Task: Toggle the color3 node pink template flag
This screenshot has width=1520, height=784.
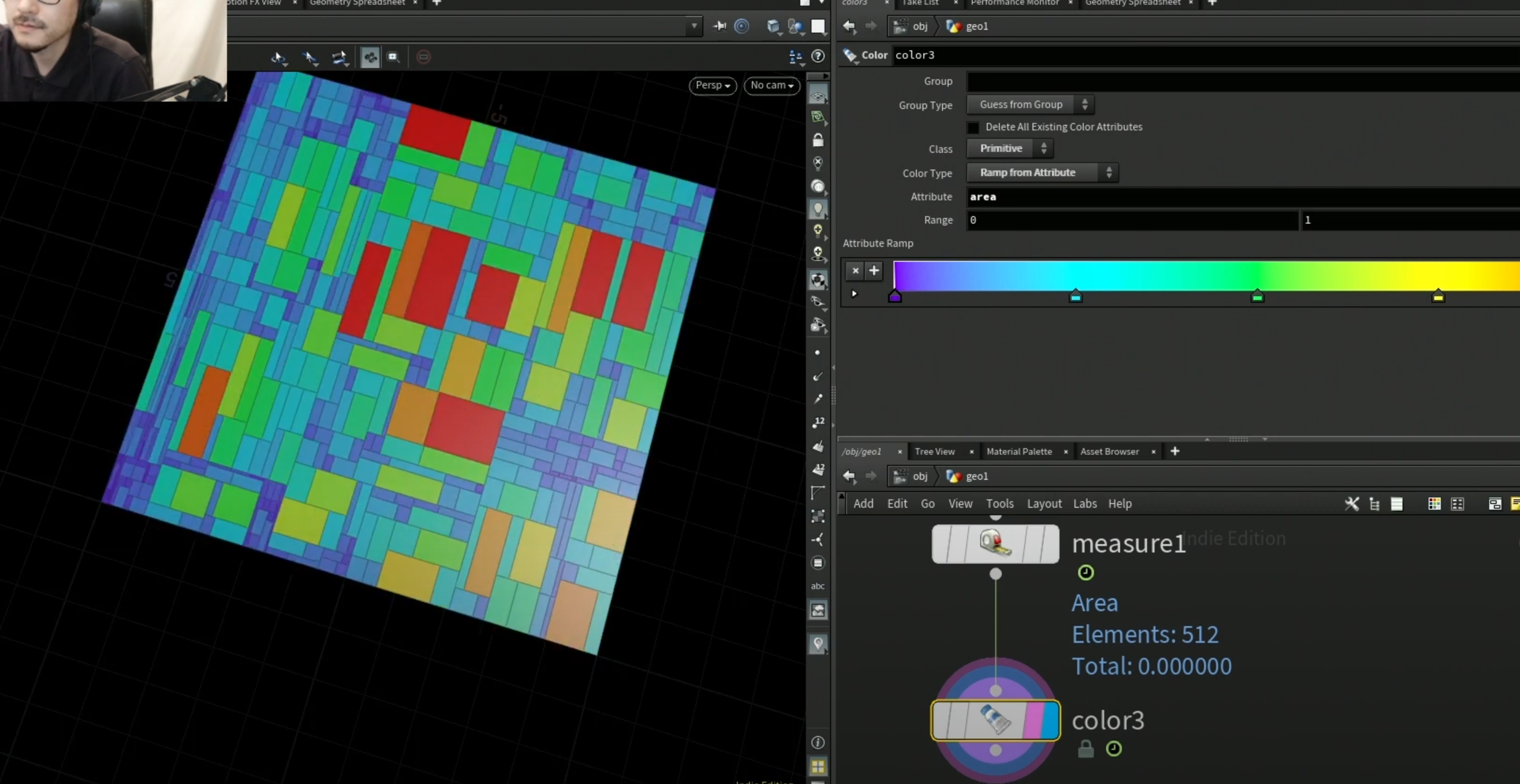Action: (x=1033, y=720)
